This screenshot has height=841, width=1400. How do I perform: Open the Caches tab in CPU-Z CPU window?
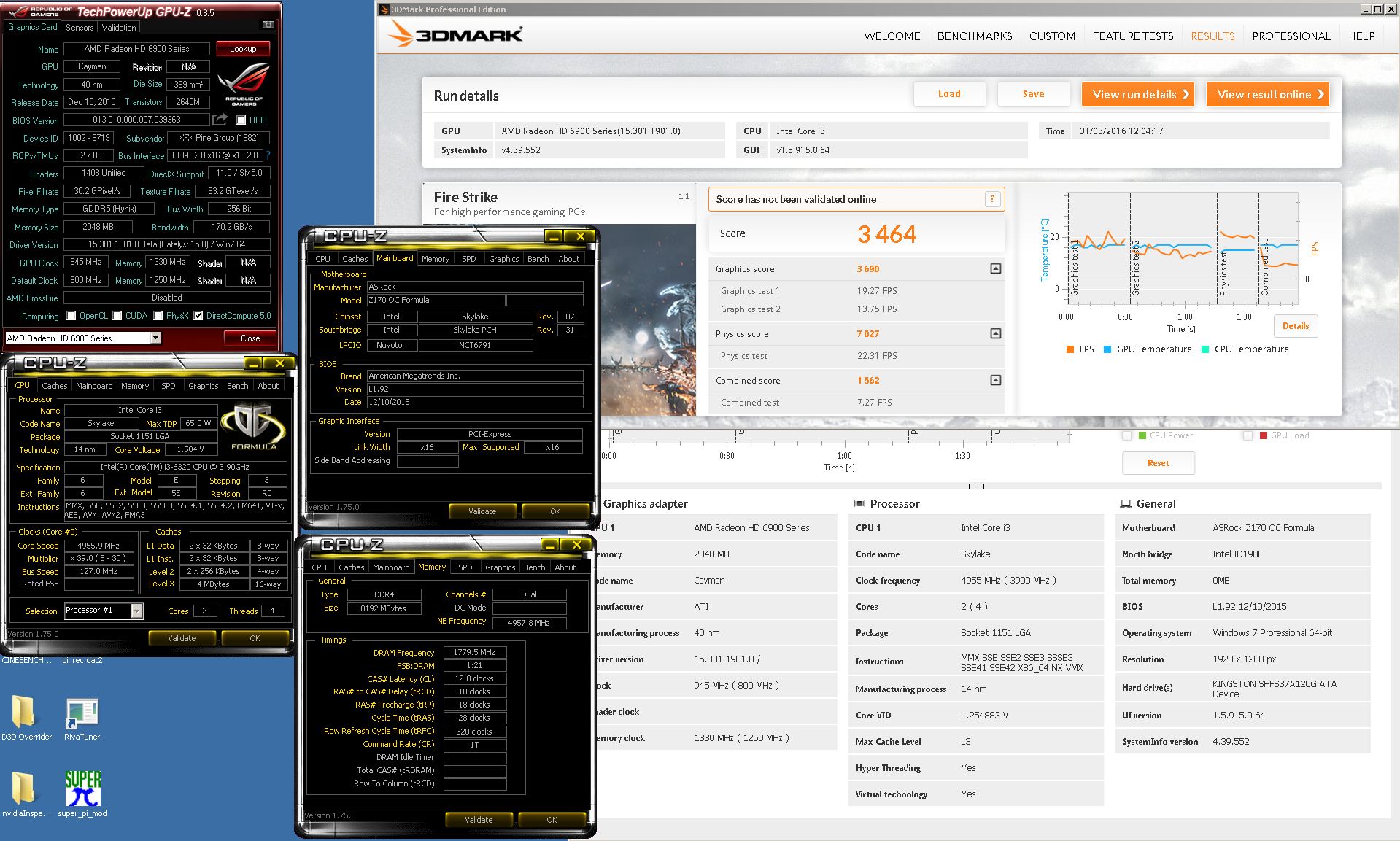(x=54, y=386)
